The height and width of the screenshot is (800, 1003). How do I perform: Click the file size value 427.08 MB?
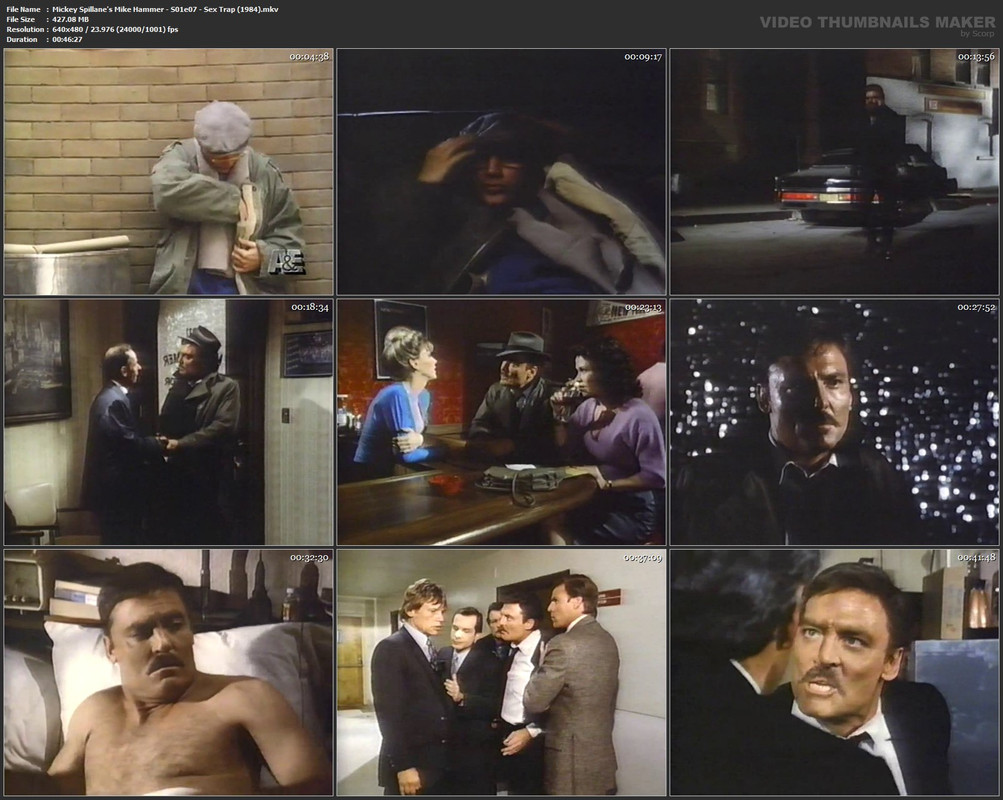click(x=70, y=19)
